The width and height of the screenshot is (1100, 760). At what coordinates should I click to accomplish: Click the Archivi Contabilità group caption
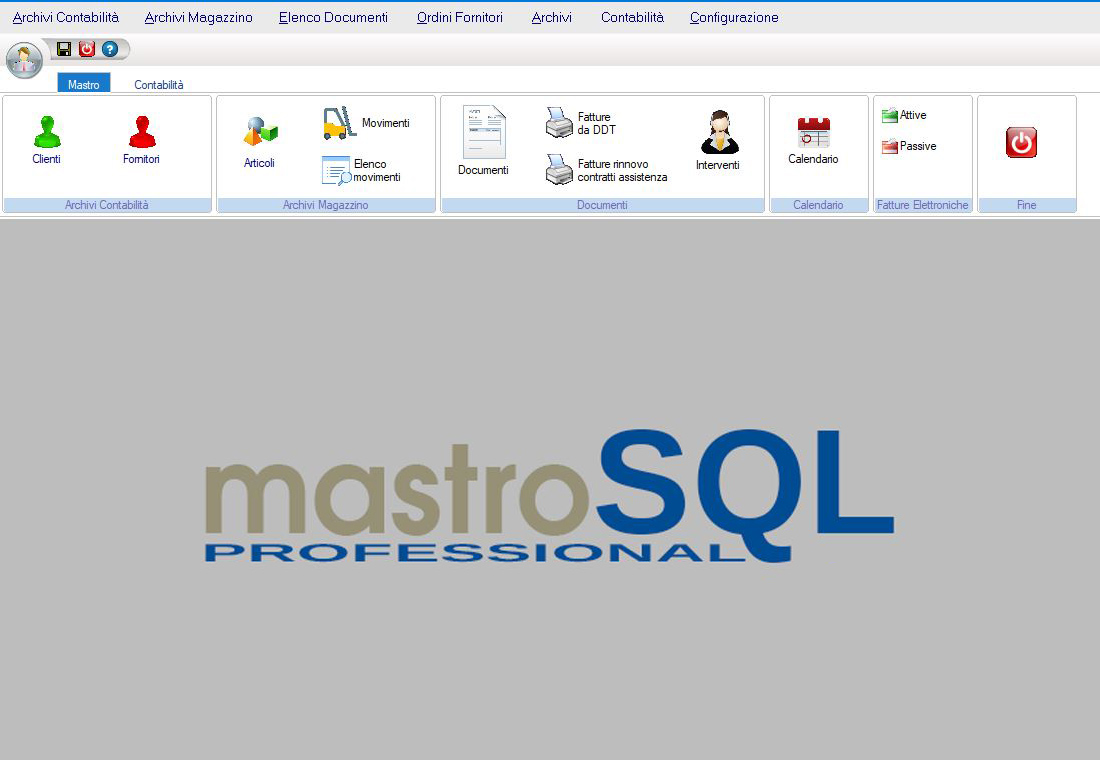[107, 205]
